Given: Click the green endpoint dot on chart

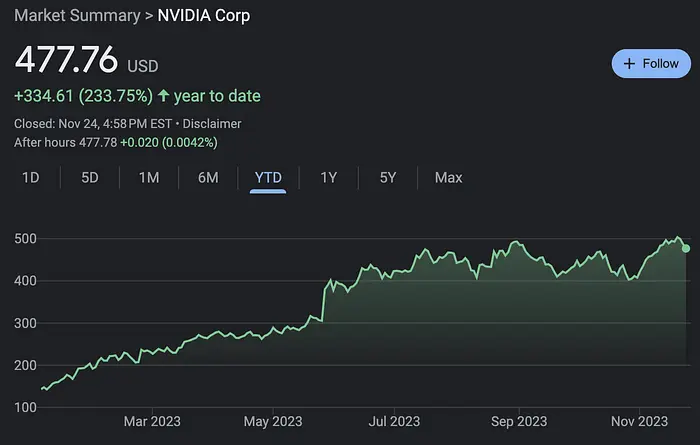Looking at the screenshot, I should click(686, 249).
